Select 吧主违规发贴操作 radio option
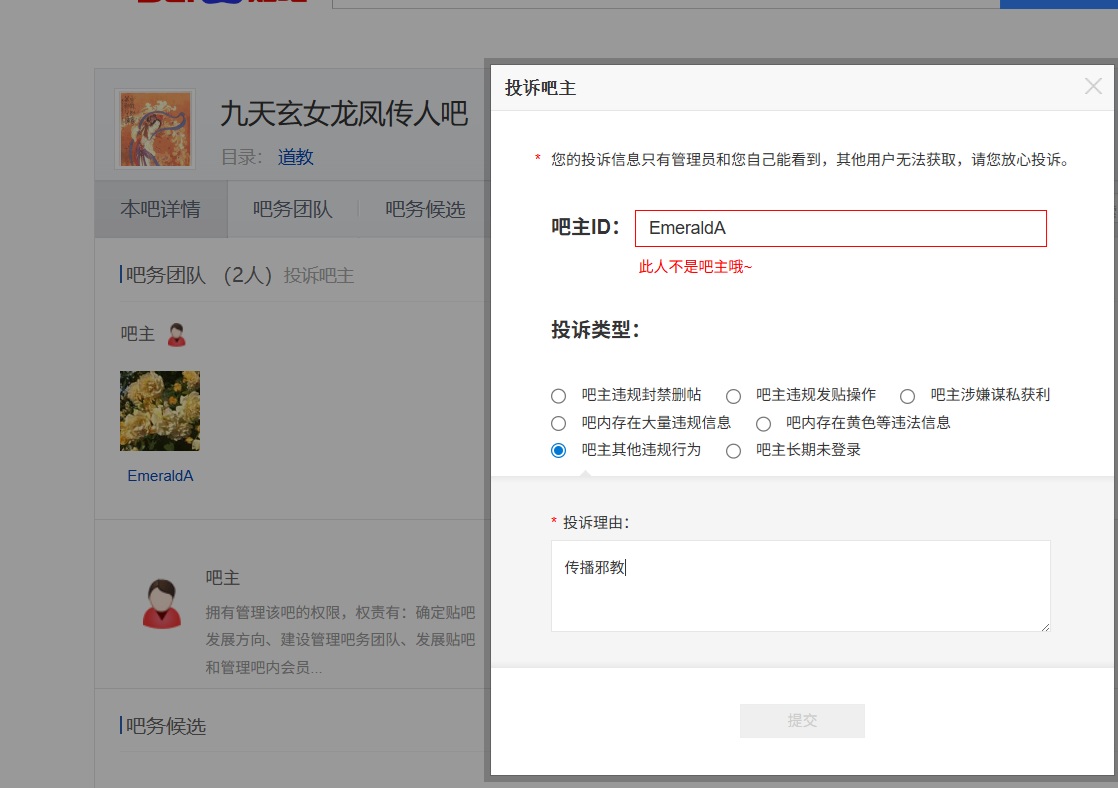Viewport: 1118px width, 788px height. tap(733, 396)
